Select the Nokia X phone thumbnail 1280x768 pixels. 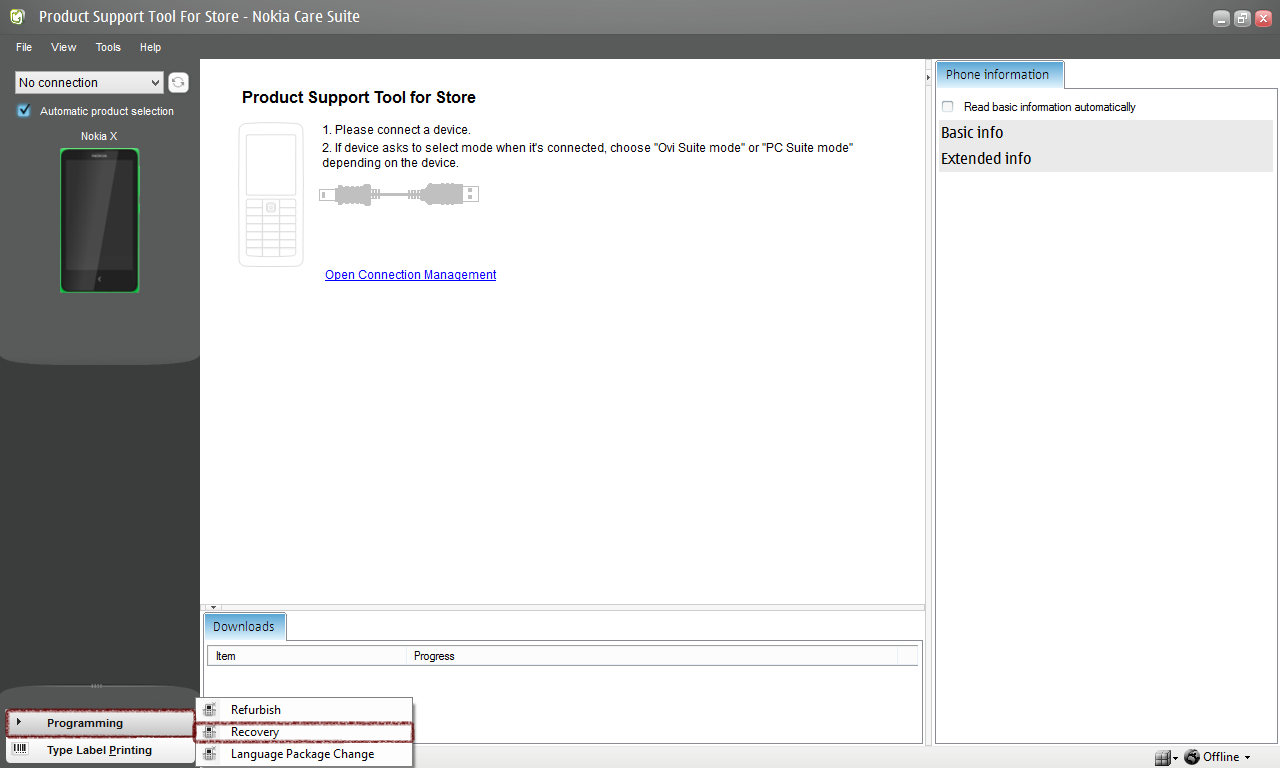pyautogui.click(x=99, y=221)
